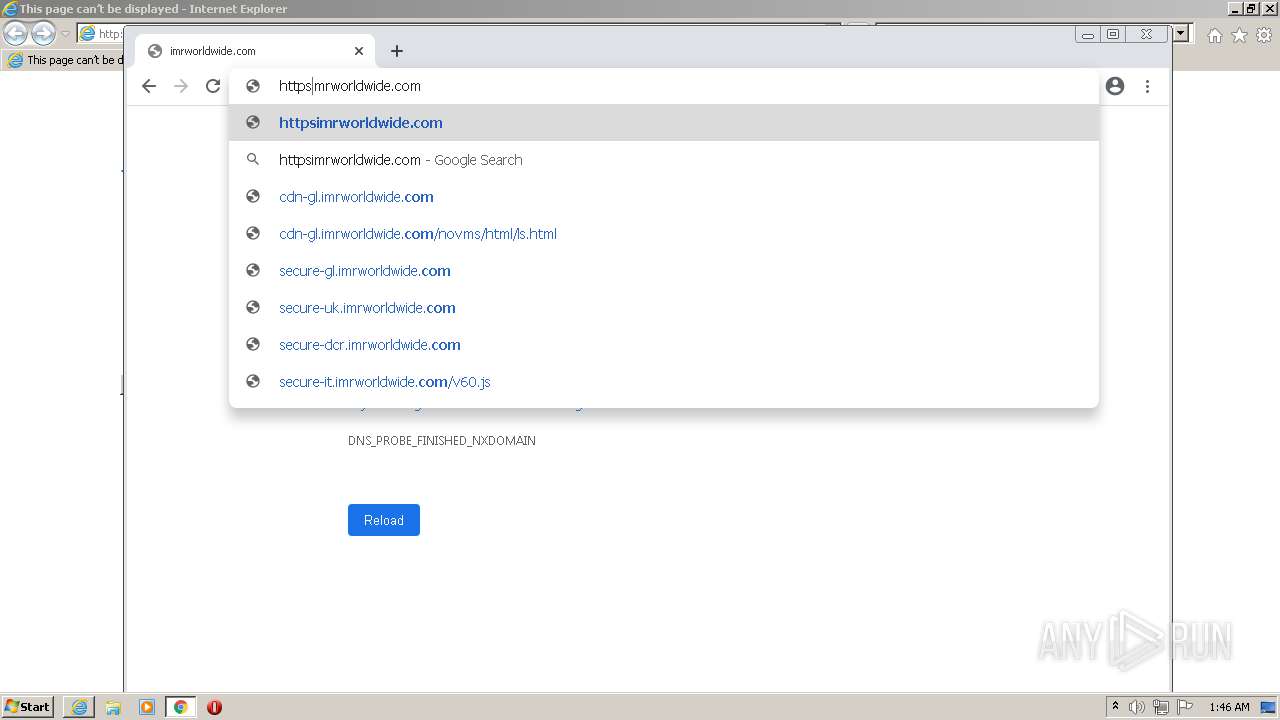Select secure-it.imrworldwide.com/v60.js suggestion
1280x720 pixels.
click(664, 382)
